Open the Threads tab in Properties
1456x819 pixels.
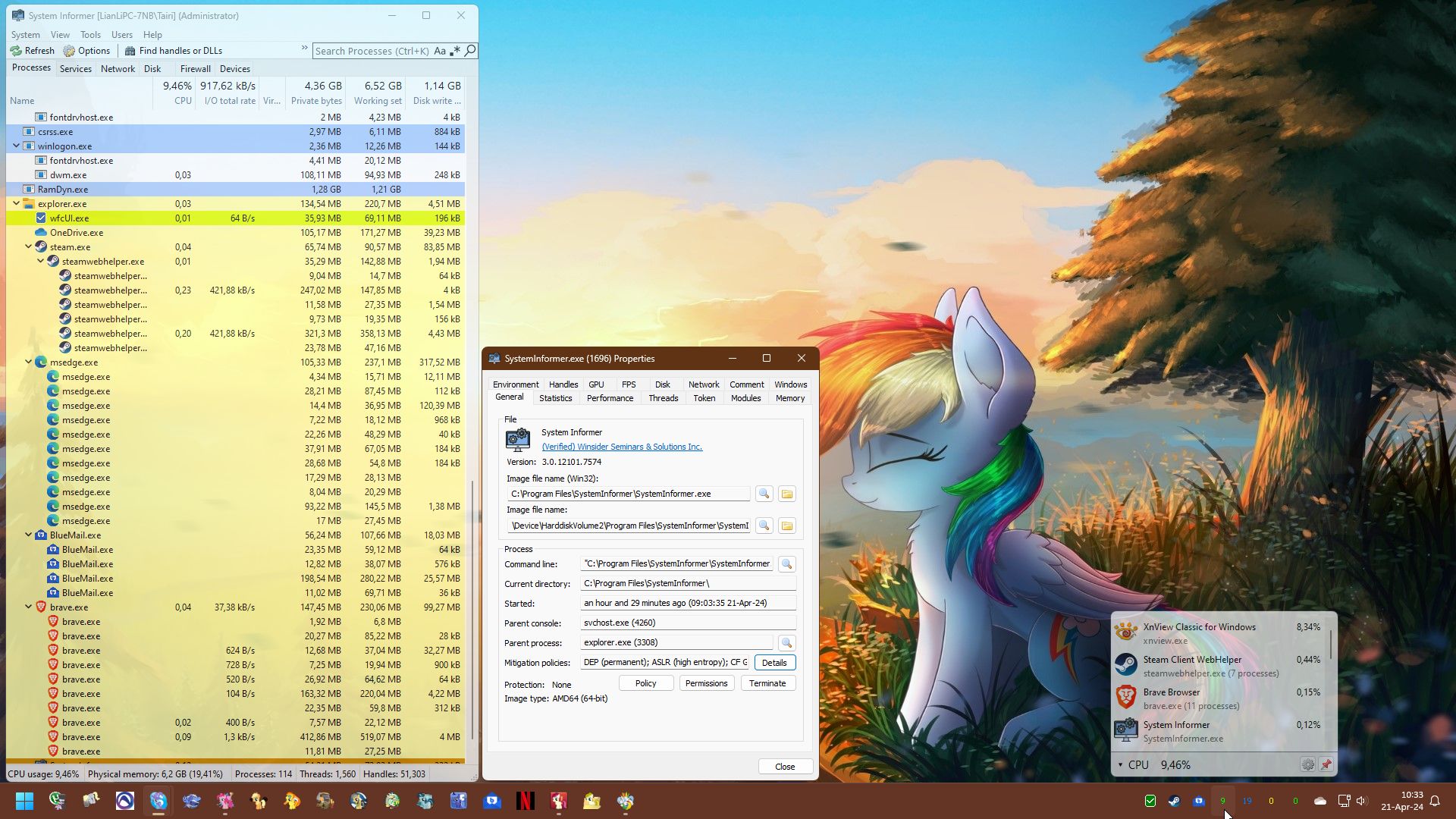point(663,398)
